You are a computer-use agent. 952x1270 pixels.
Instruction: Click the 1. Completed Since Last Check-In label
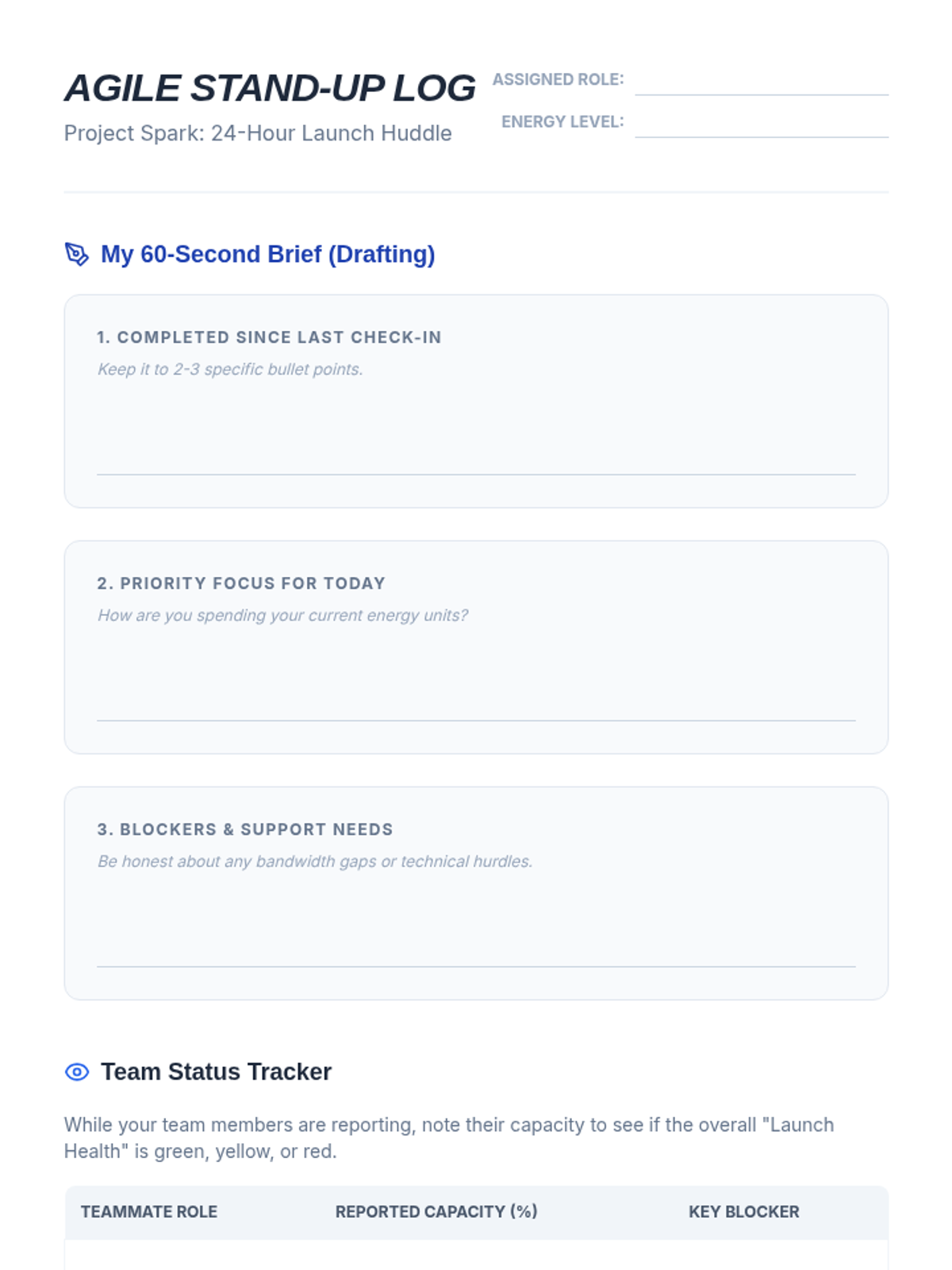click(x=269, y=337)
